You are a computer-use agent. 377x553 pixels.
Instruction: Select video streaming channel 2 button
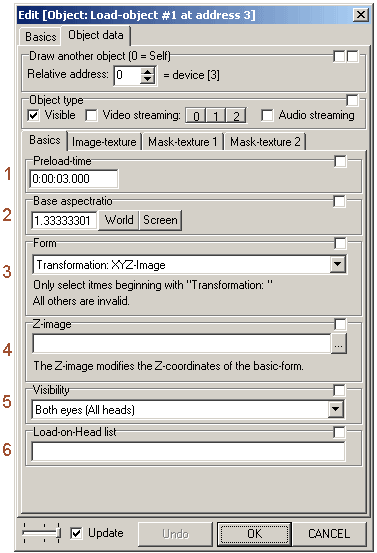tap(236, 116)
